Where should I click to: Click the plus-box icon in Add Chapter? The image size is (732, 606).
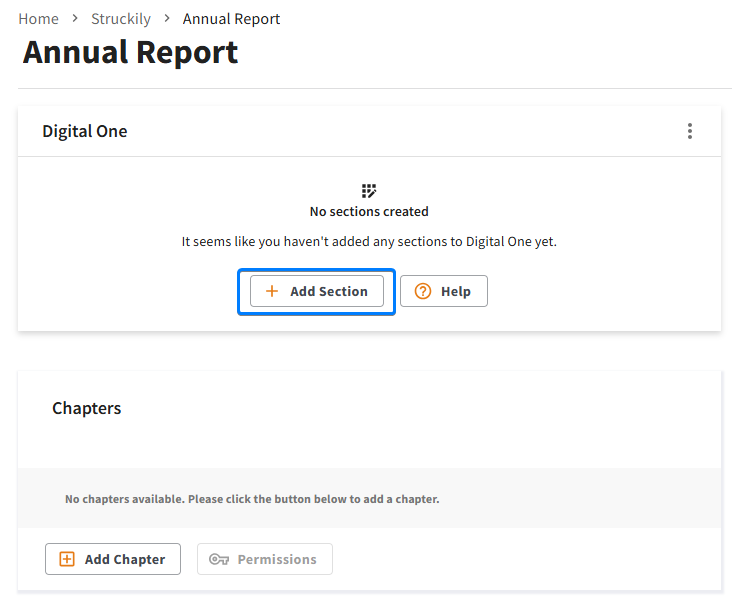[67, 559]
